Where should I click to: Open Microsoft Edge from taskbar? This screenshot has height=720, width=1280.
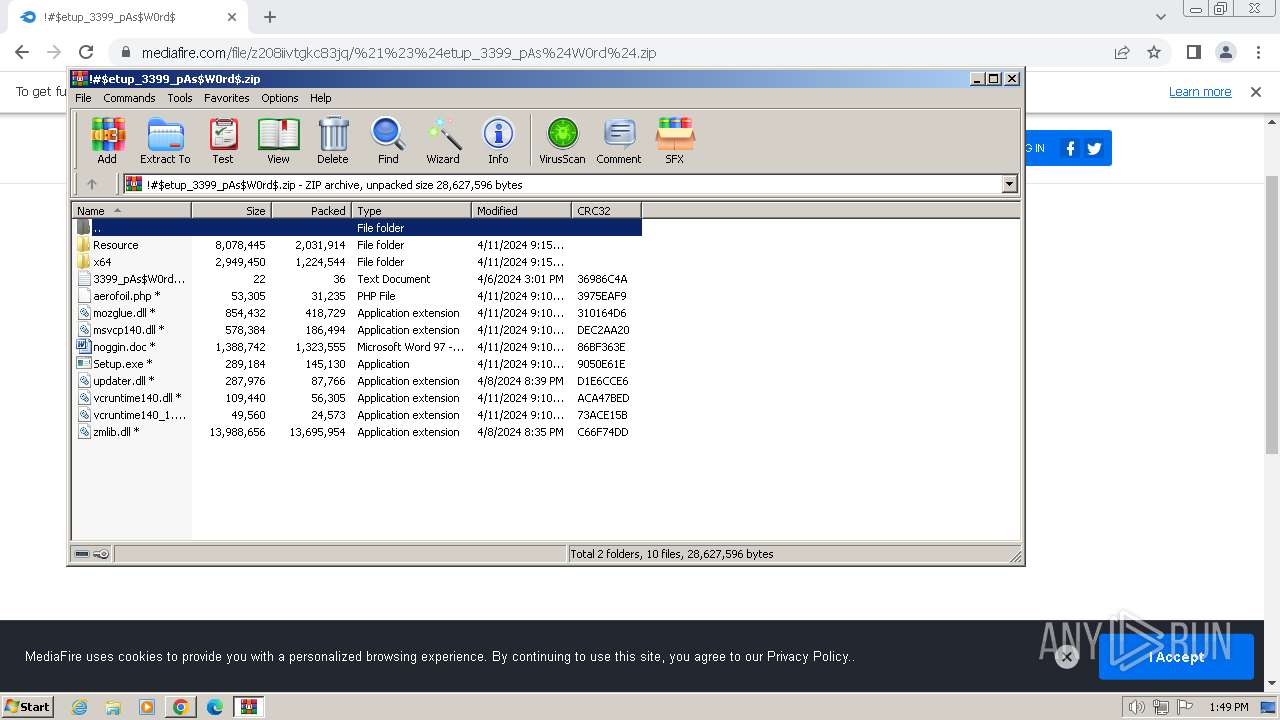[x=215, y=707]
